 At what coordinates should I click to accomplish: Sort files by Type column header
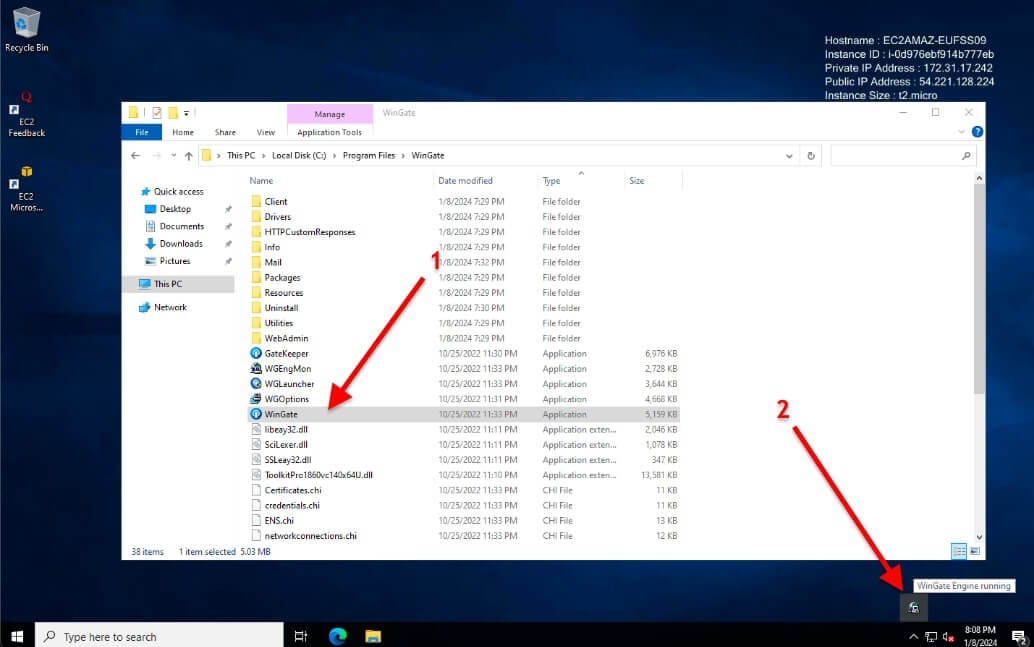[x=551, y=181]
